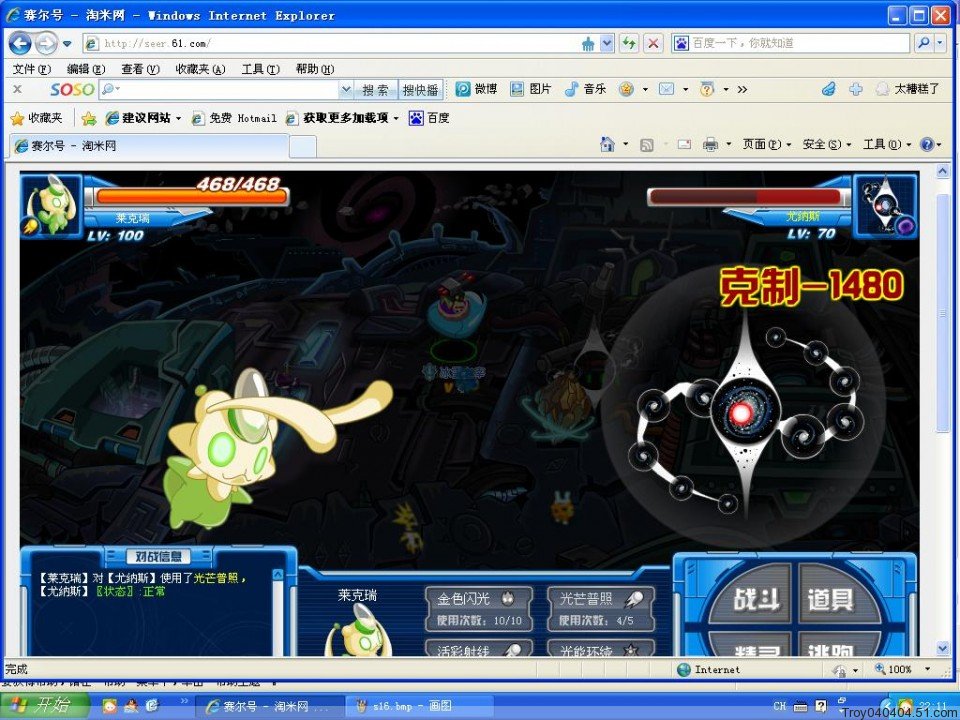Open 图片 from the SOSO toolbar

pyautogui.click(x=531, y=89)
